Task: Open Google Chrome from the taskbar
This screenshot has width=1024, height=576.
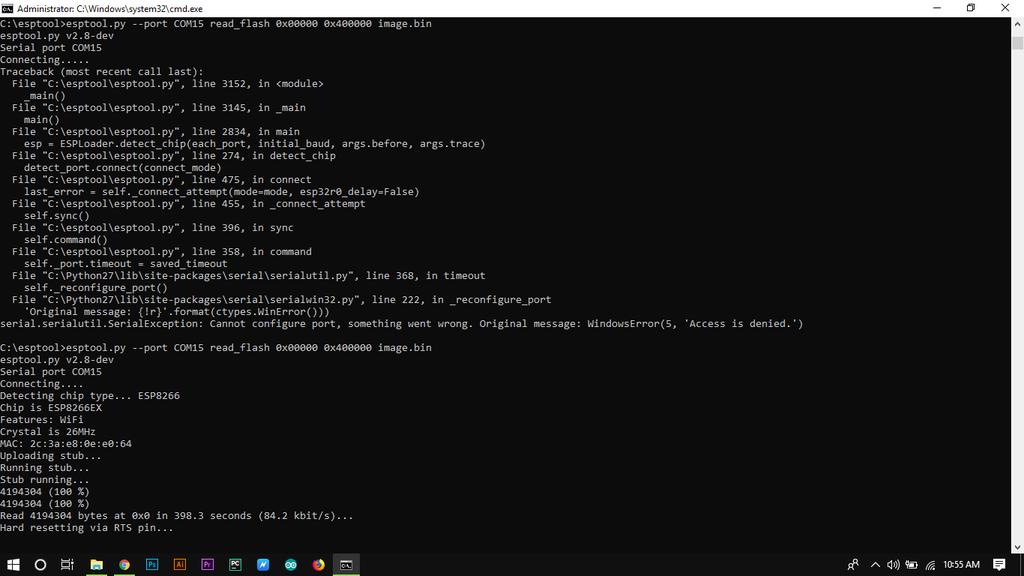Action: point(124,564)
